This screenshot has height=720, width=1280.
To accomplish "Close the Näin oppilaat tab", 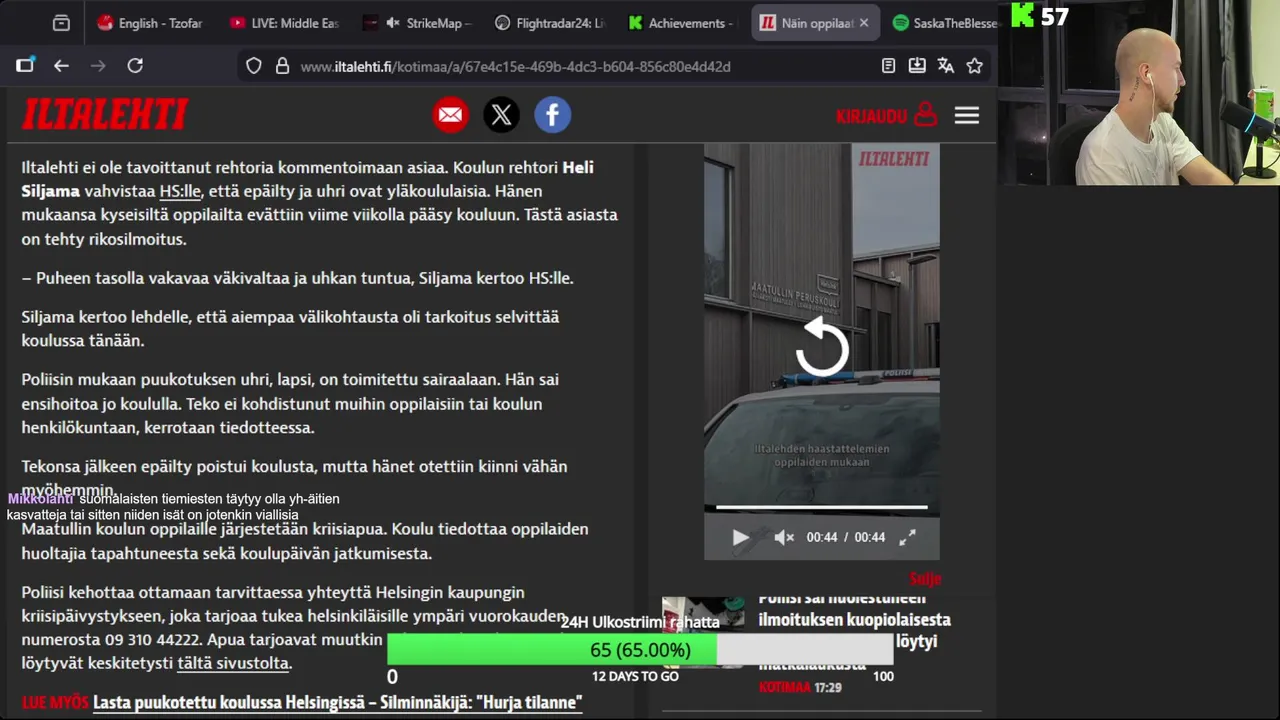I will [864, 23].
